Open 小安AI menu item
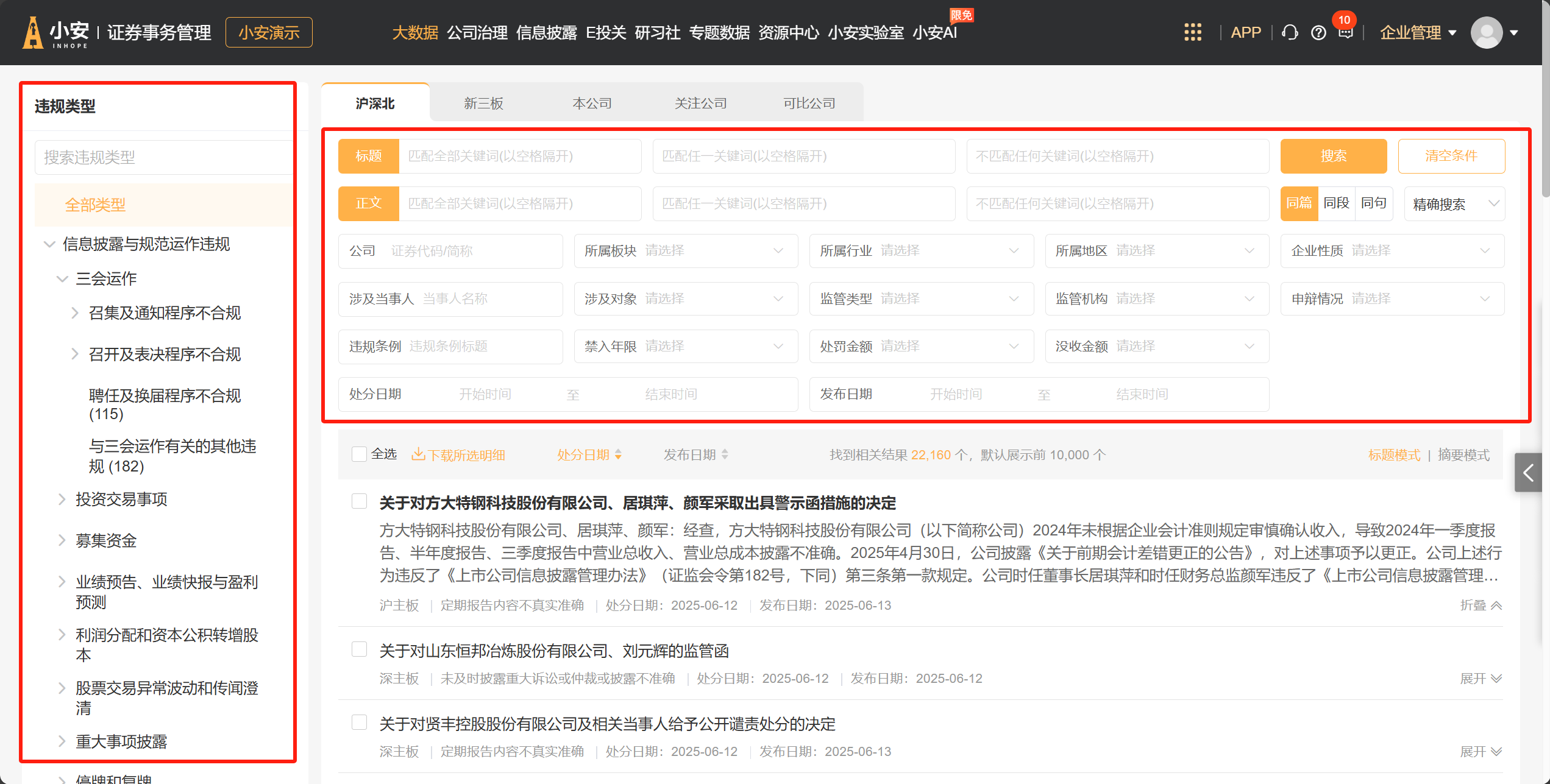Image resolution: width=1550 pixels, height=784 pixels. click(934, 33)
